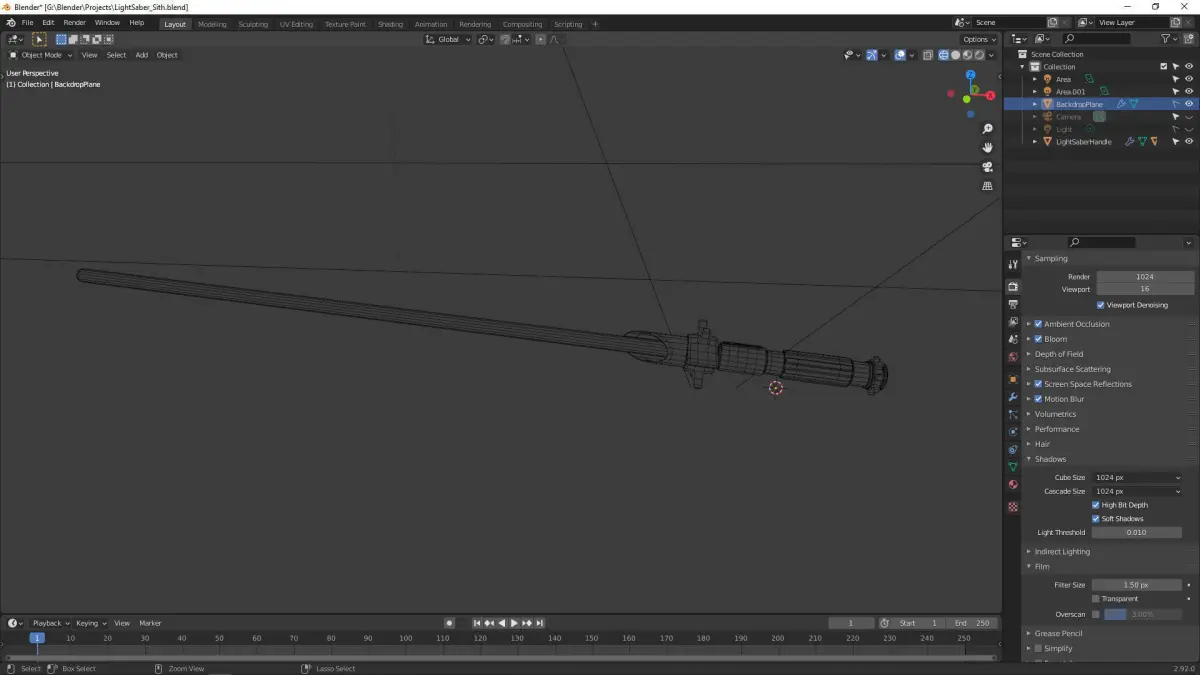Select solid viewport shading

[x=955, y=55]
